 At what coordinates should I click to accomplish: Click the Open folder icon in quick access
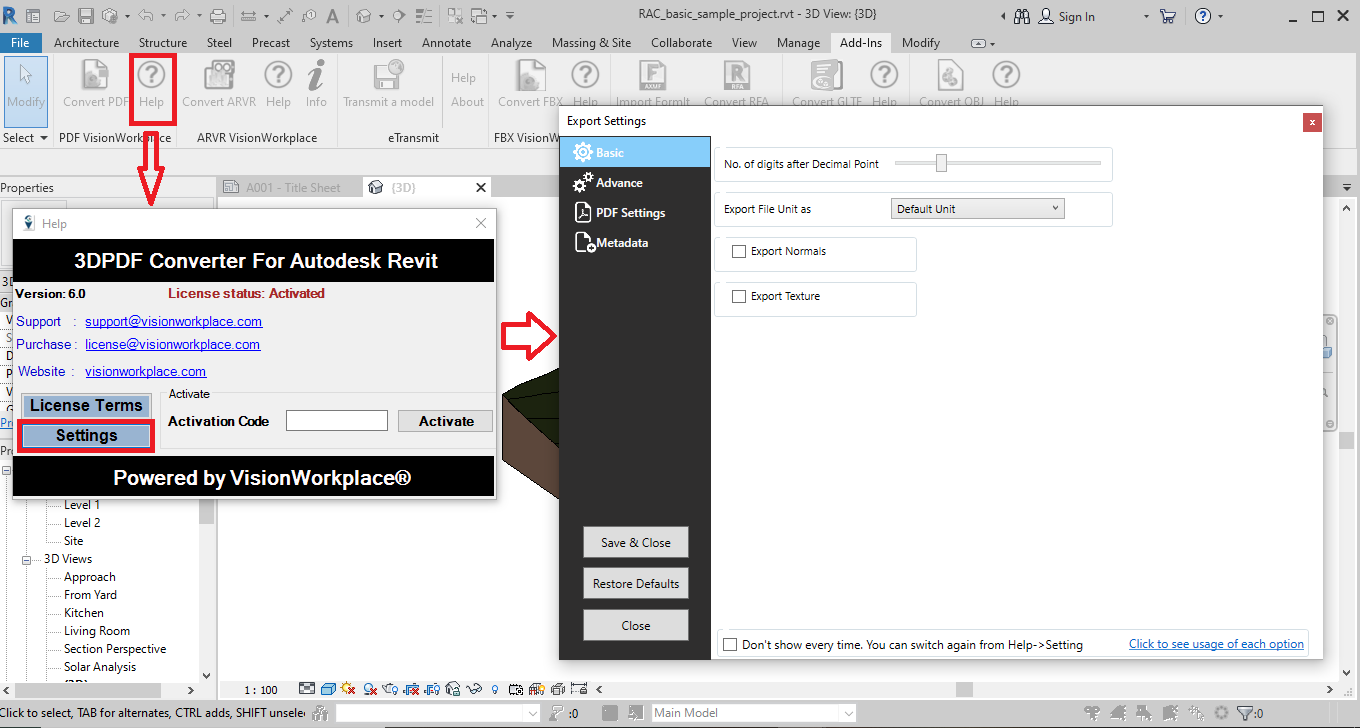click(62, 16)
